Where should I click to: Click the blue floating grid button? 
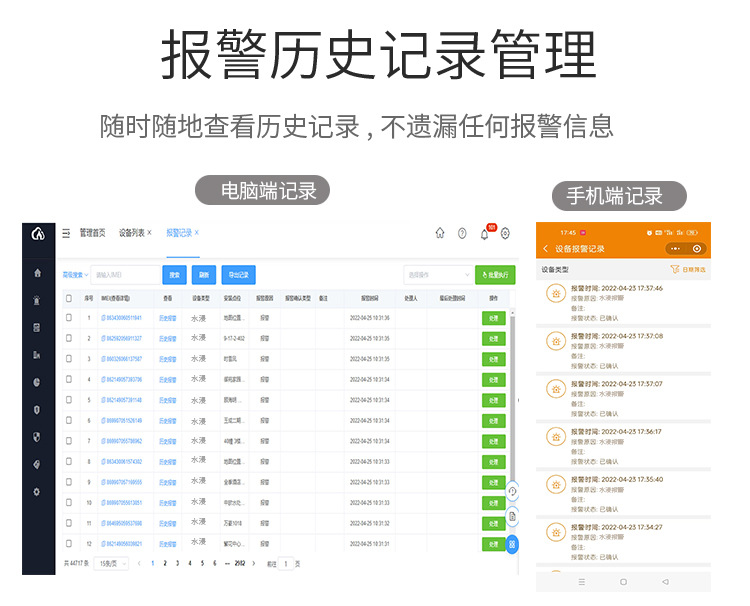tap(512, 545)
